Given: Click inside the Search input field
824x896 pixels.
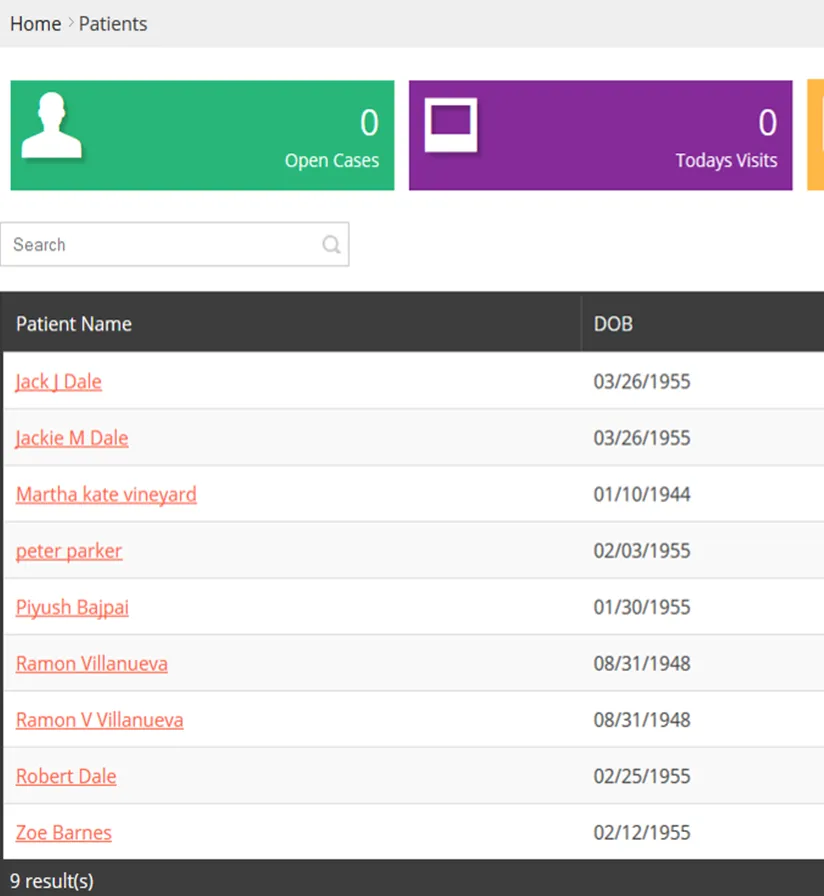Looking at the screenshot, I should [150, 244].
